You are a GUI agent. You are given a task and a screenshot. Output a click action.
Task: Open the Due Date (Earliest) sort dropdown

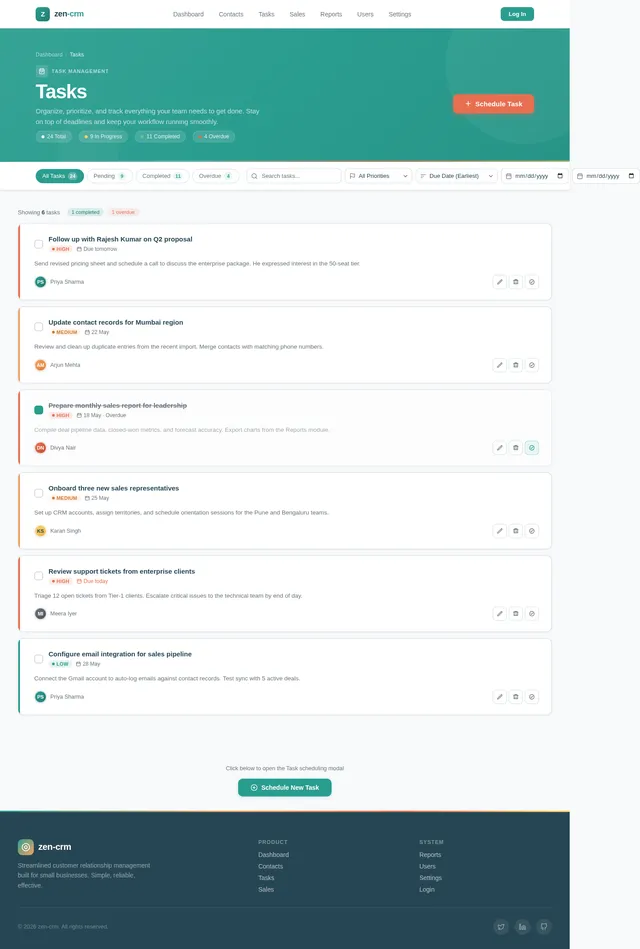pyautogui.click(x=457, y=176)
